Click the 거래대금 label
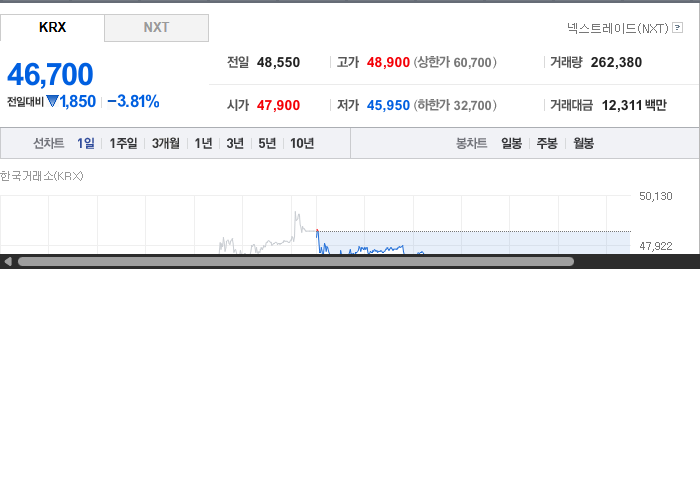Screen dimensions: 700x490 click(571, 105)
